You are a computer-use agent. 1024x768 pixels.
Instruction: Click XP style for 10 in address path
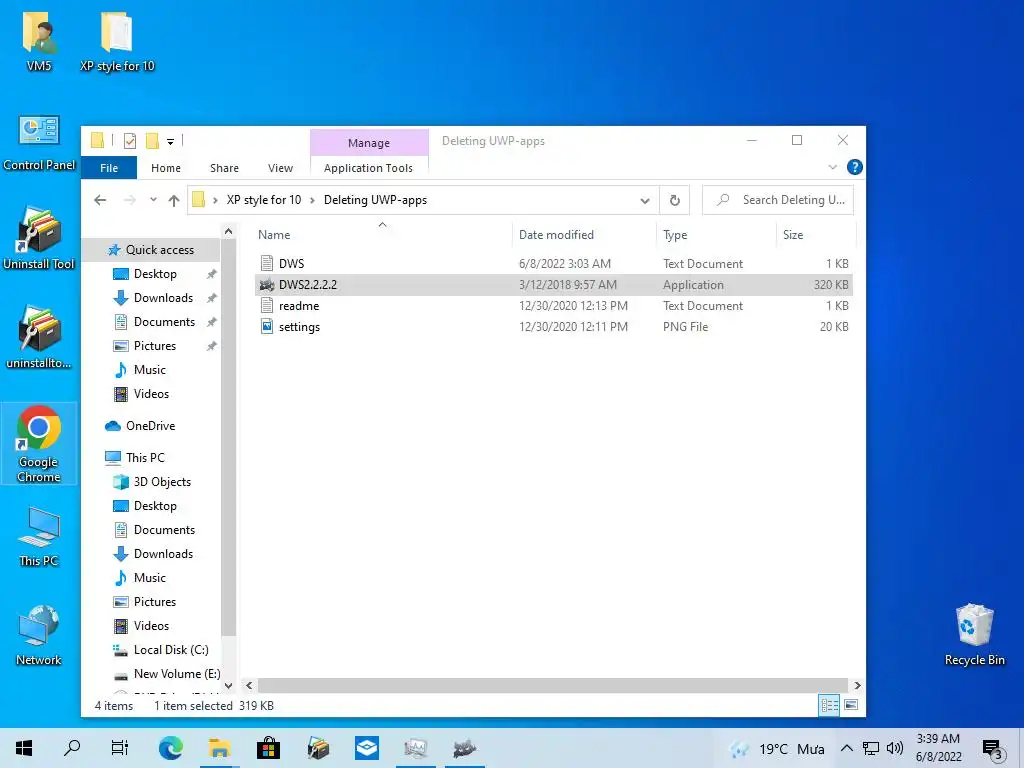pyautogui.click(x=264, y=200)
